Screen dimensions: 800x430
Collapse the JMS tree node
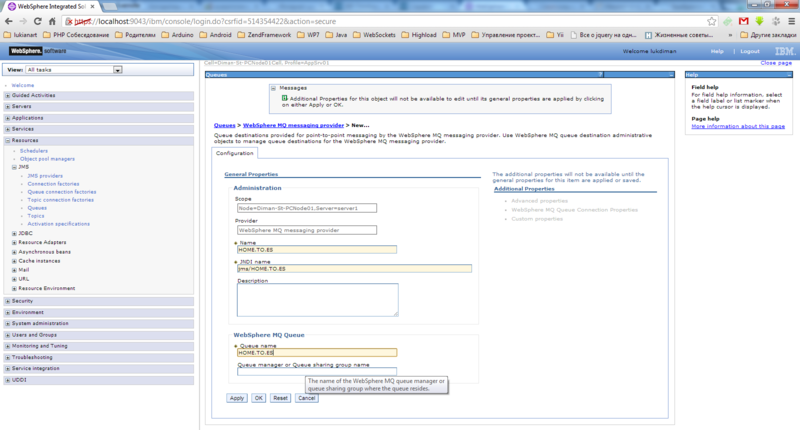click(14, 167)
